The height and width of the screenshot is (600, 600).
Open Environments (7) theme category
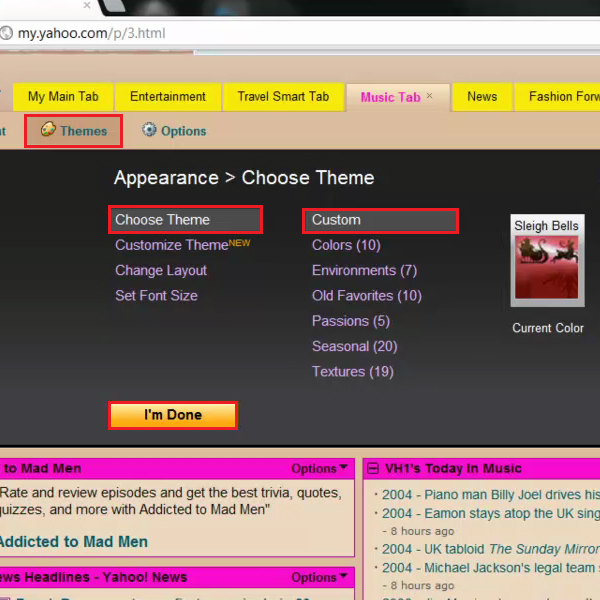[x=364, y=271]
